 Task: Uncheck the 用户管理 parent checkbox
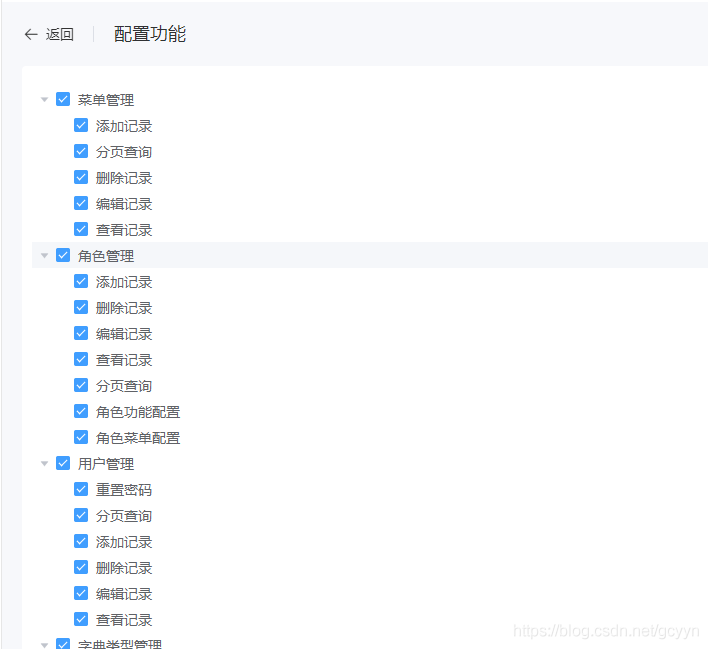click(x=63, y=463)
